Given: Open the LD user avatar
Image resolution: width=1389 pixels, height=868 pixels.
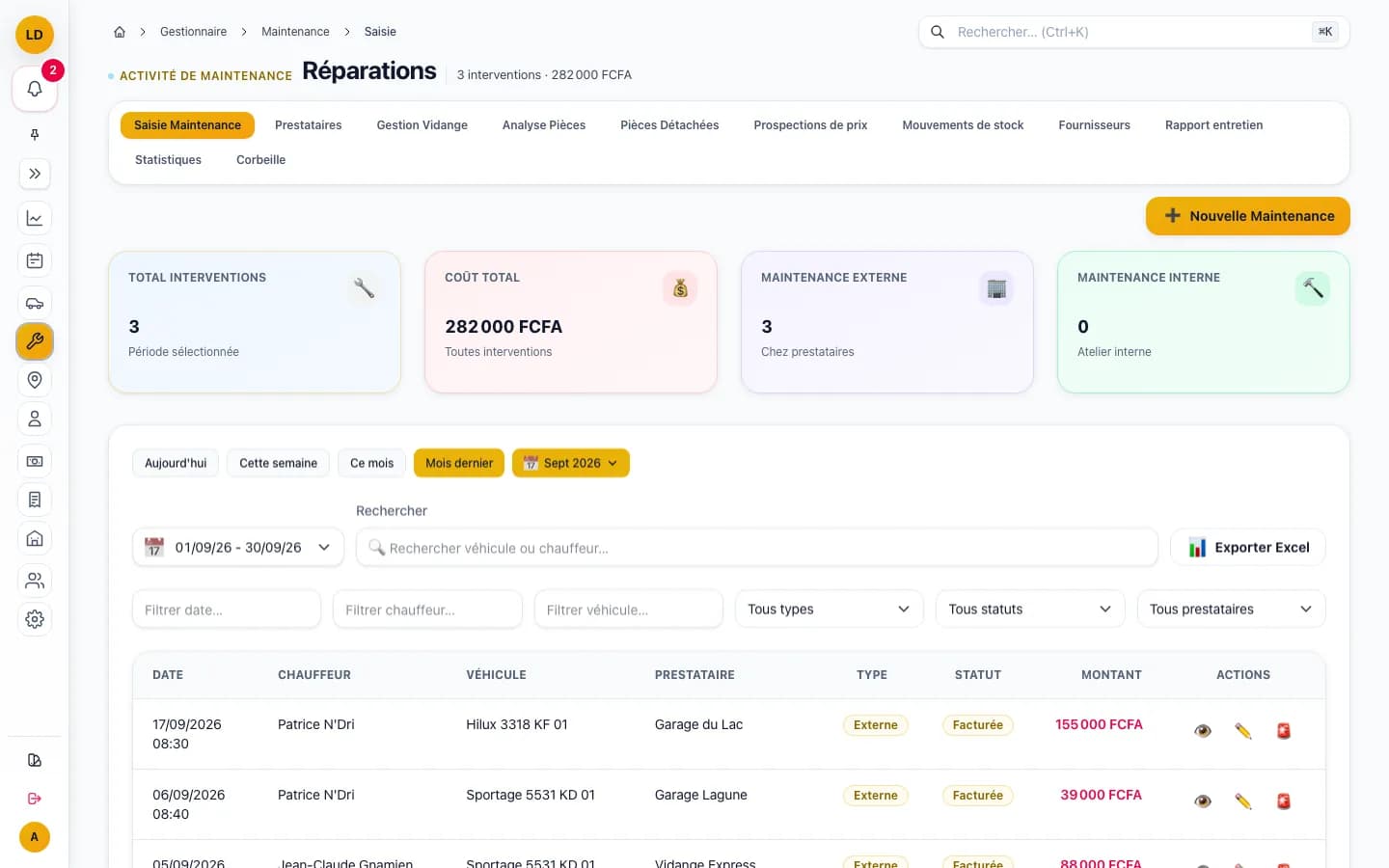Looking at the screenshot, I should 35,35.
